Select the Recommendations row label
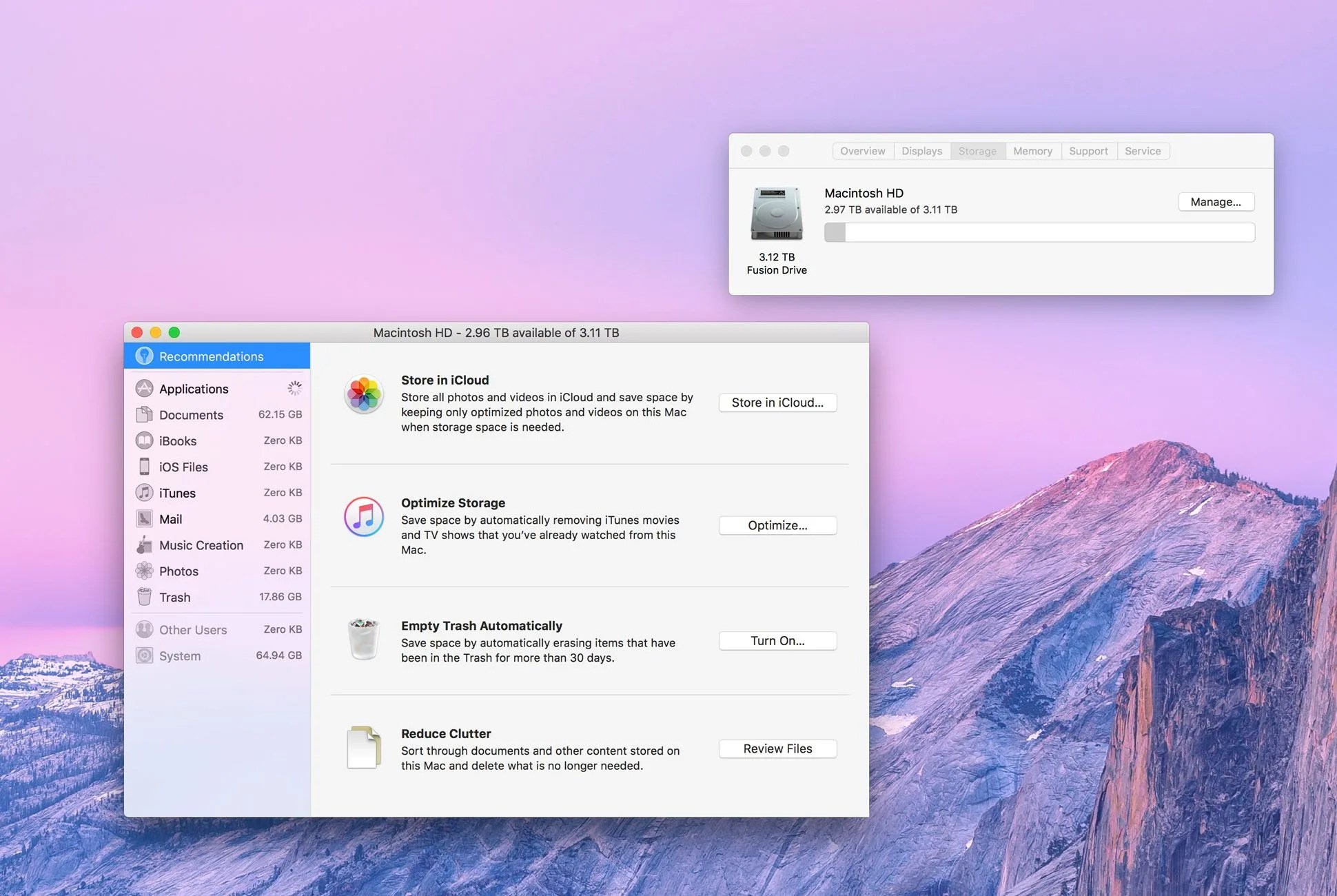The image size is (1337, 896). (x=212, y=356)
